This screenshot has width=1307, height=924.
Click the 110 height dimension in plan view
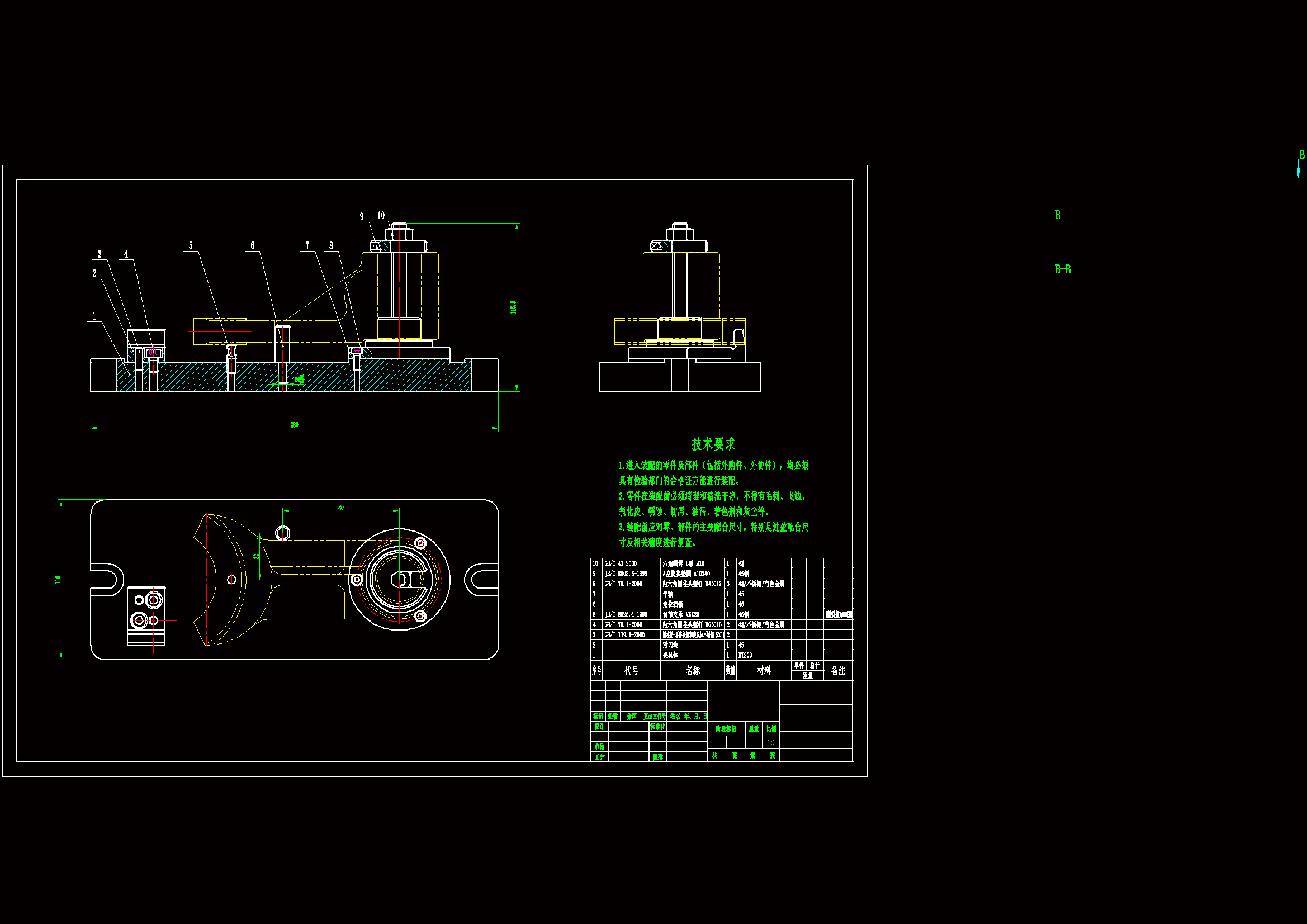(58, 580)
